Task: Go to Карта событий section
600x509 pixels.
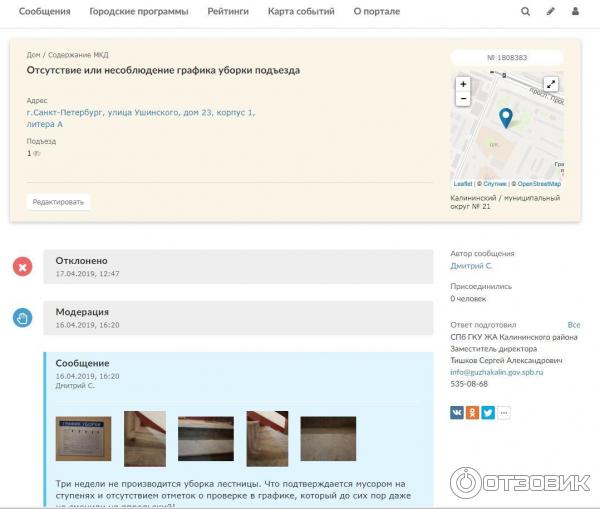Action: click(300, 12)
